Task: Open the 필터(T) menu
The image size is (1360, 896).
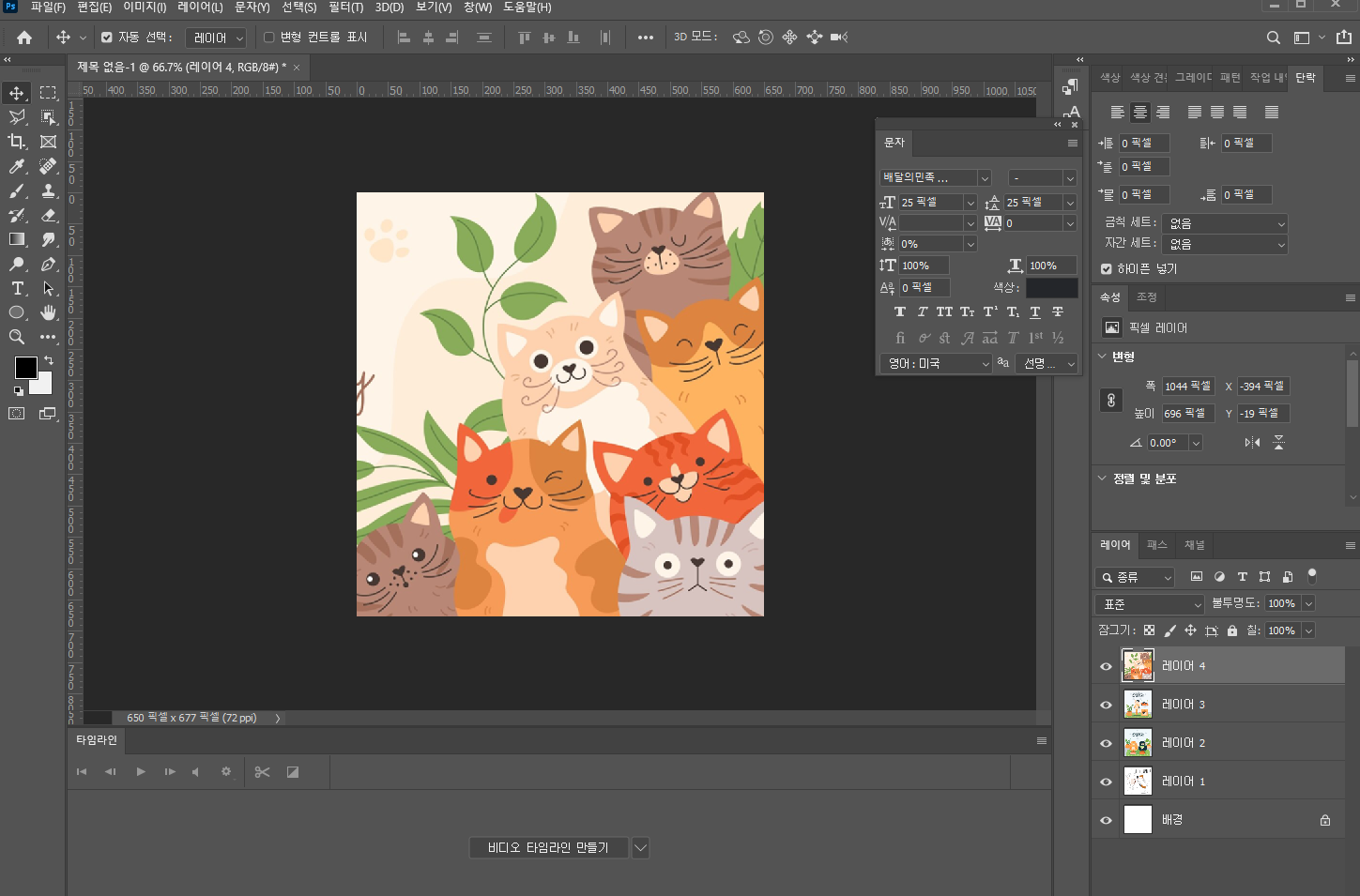Action: click(345, 8)
